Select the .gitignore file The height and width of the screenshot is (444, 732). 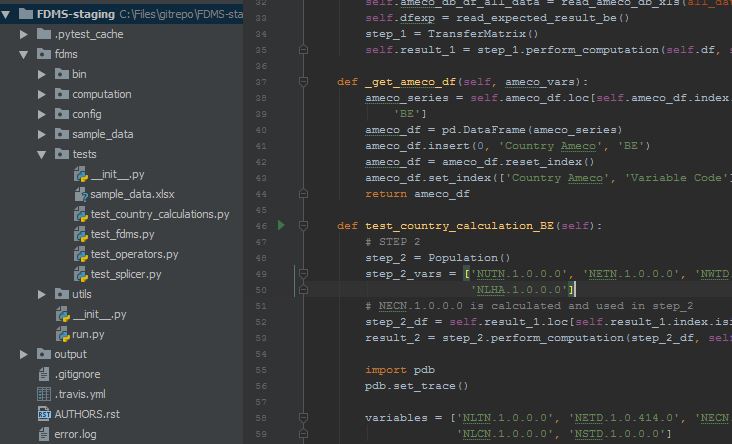pos(77,374)
